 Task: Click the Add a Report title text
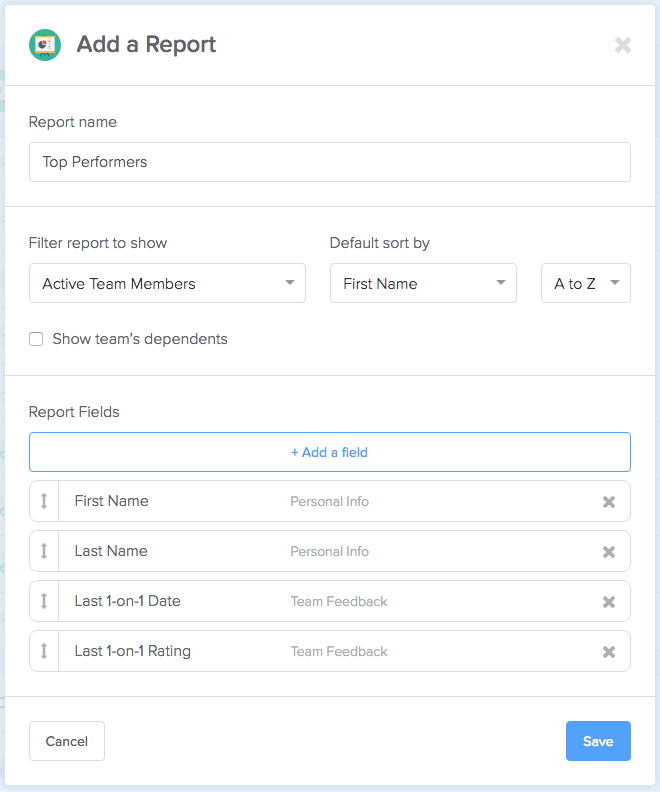pyautogui.click(x=146, y=44)
